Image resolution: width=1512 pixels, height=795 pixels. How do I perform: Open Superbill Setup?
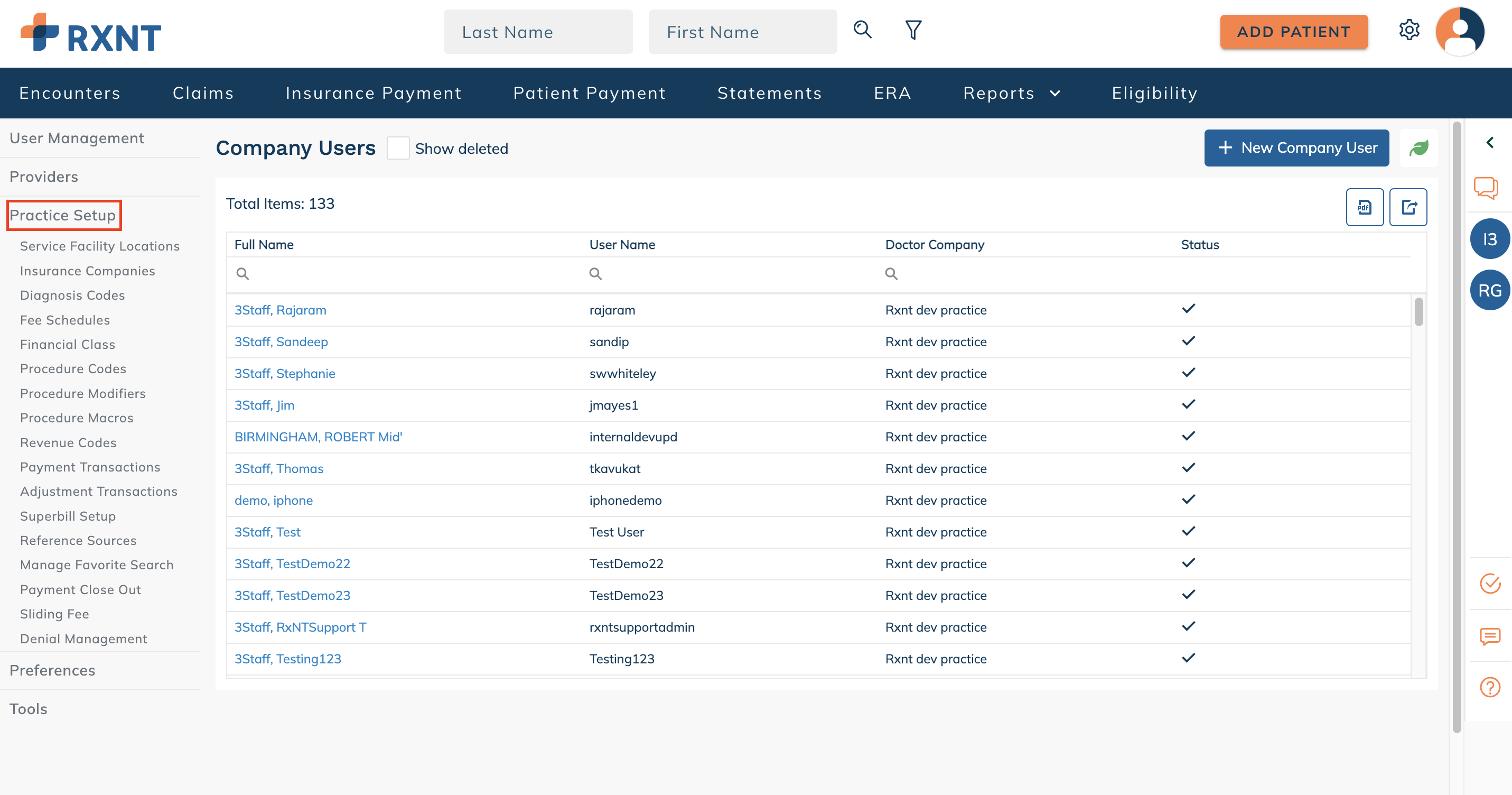(x=68, y=516)
